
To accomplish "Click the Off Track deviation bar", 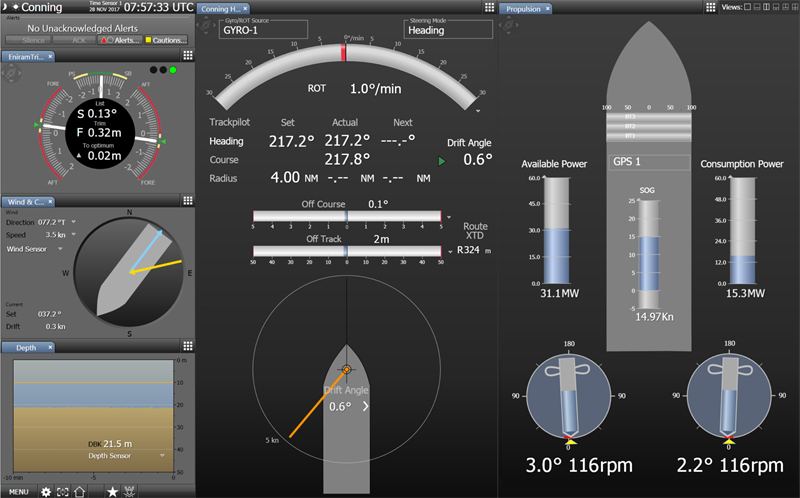I will 346,252.
